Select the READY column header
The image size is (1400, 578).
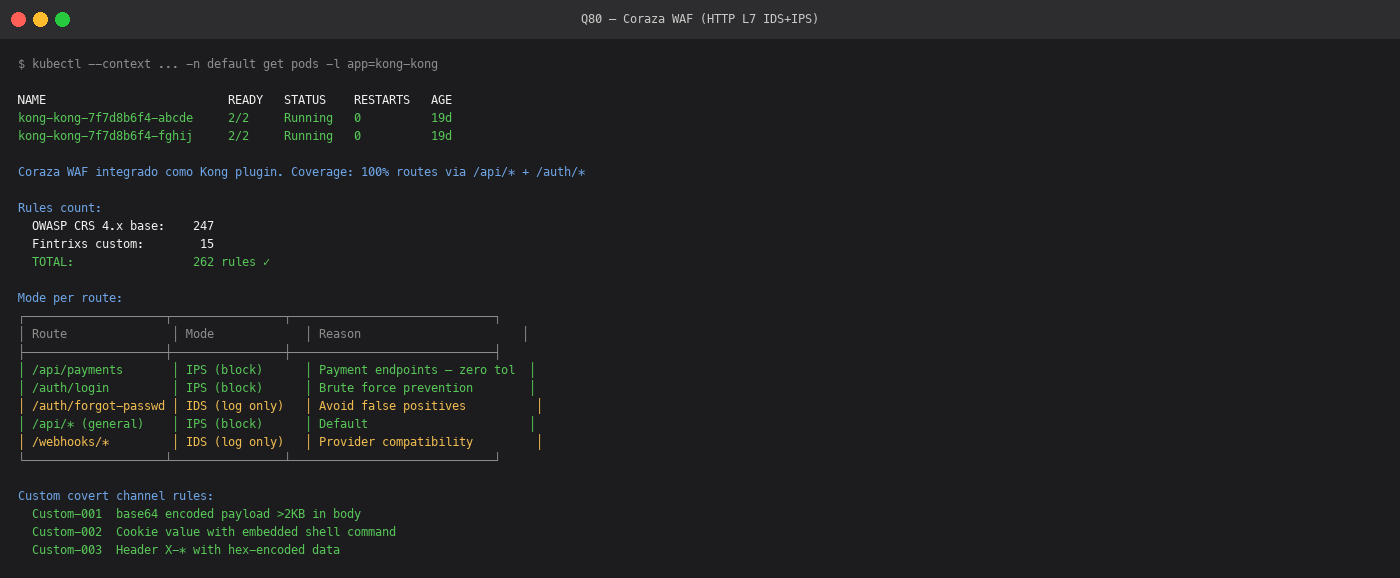tap(245, 100)
